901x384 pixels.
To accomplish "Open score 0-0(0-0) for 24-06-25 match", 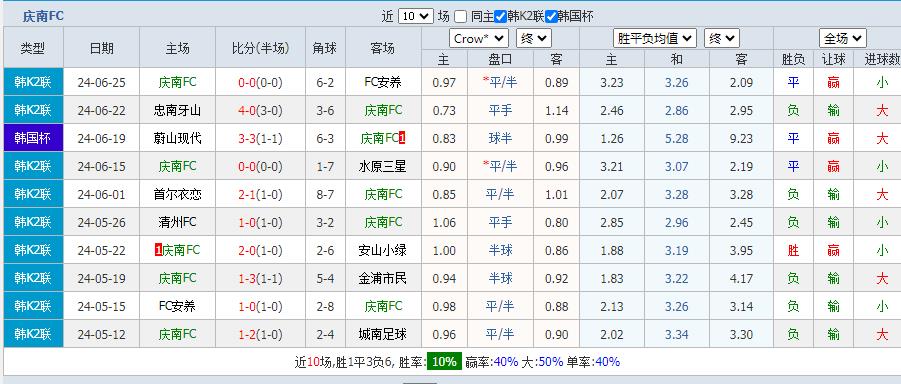I will coord(260,83).
